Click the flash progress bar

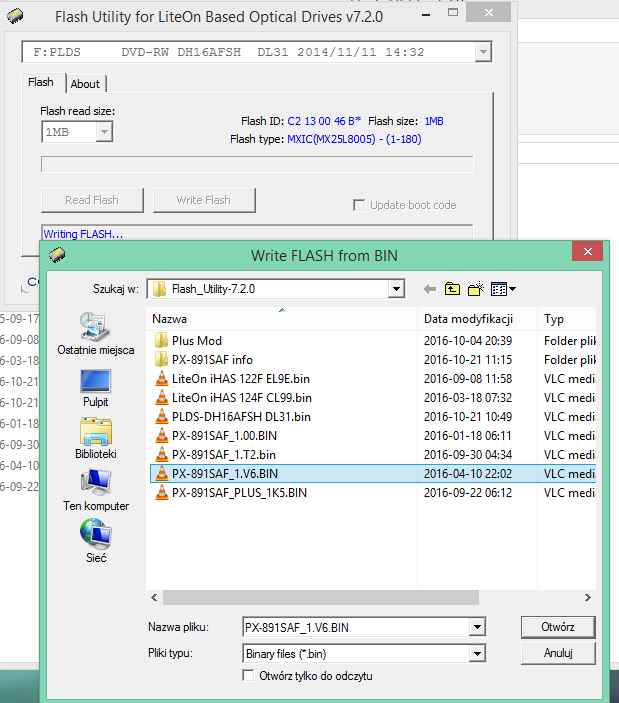[x=257, y=164]
